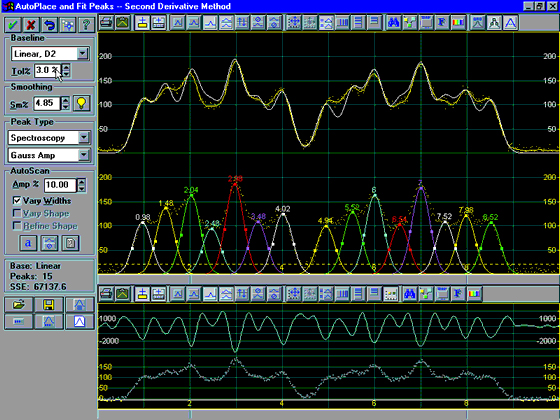The width and height of the screenshot is (560, 420).
Task: Click the printer icon in the top graph toolbar
Action: click(106, 22)
